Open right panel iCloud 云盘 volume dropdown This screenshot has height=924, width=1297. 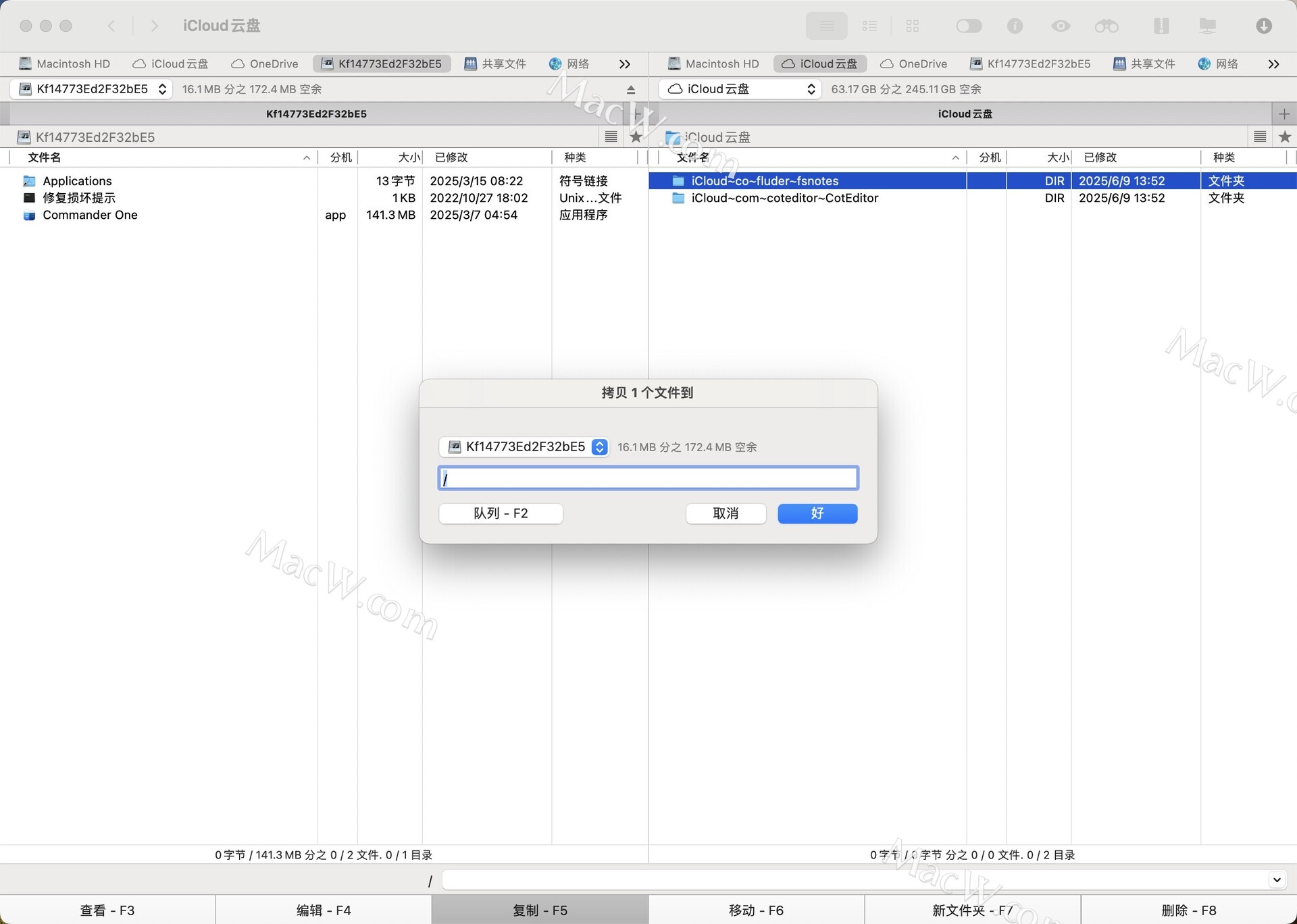pos(740,89)
